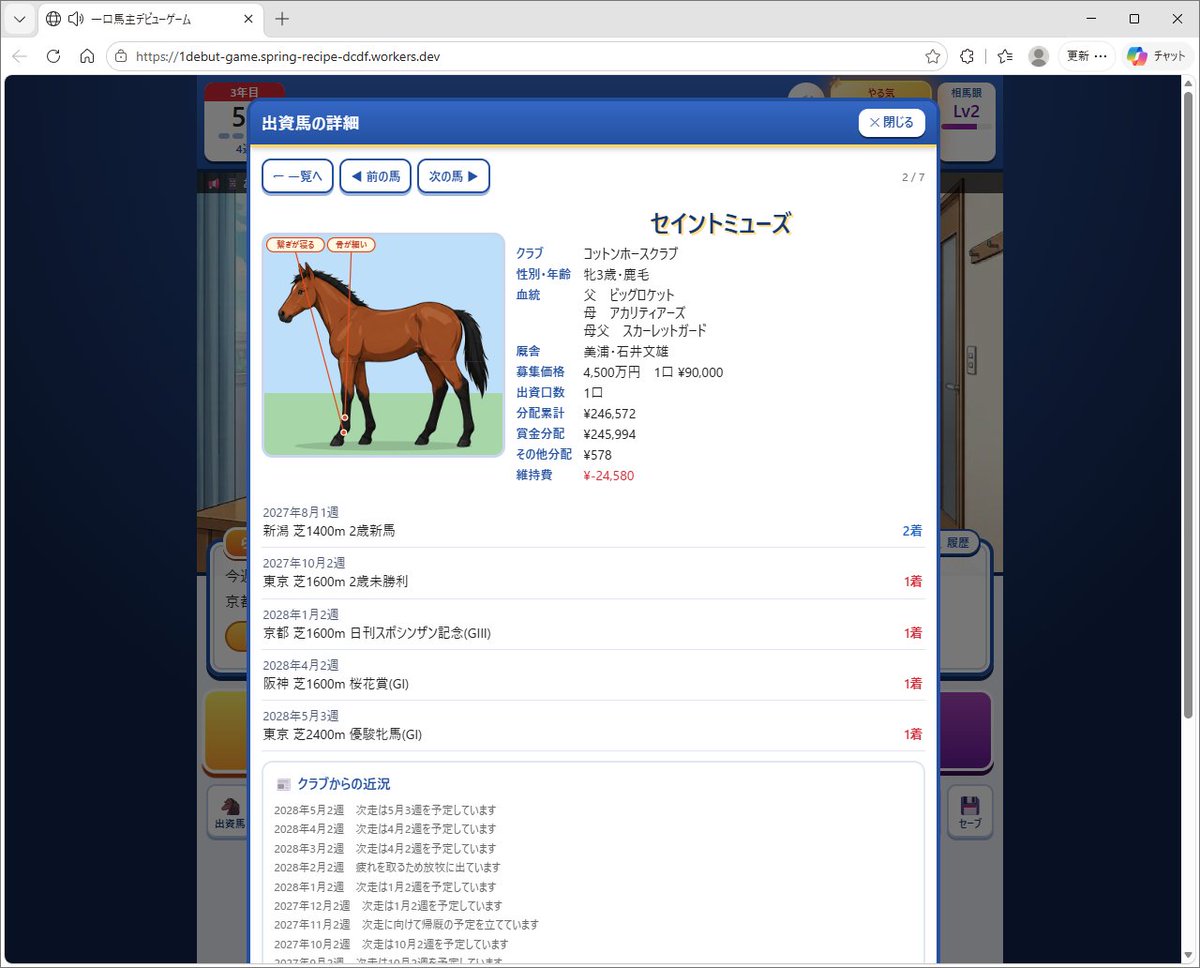
Task: Click the 2027年11月2週 帰厩 news entry
Action: tap(406, 925)
